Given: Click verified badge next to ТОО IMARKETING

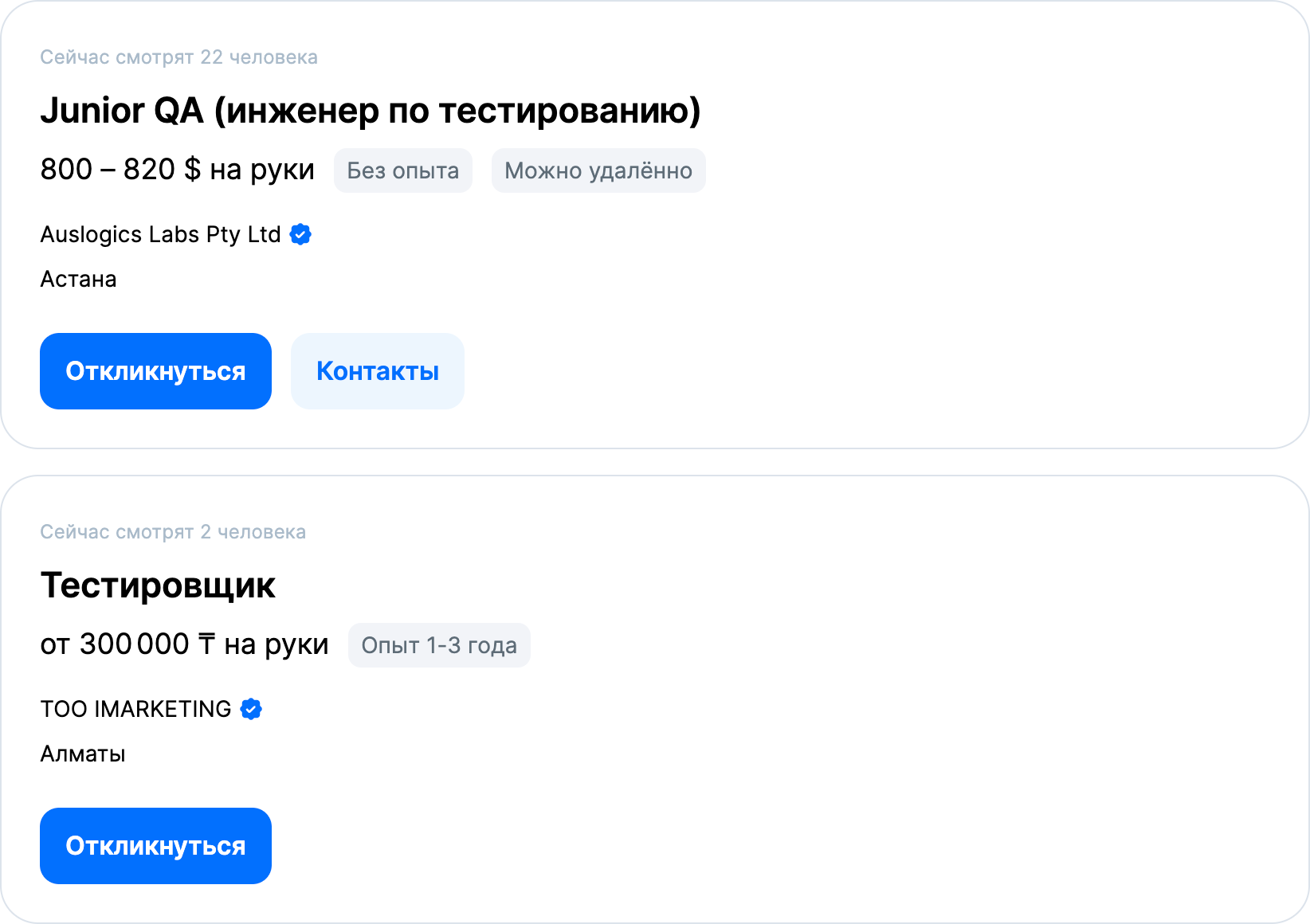Looking at the screenshot, I should click(x=251, y=709).
